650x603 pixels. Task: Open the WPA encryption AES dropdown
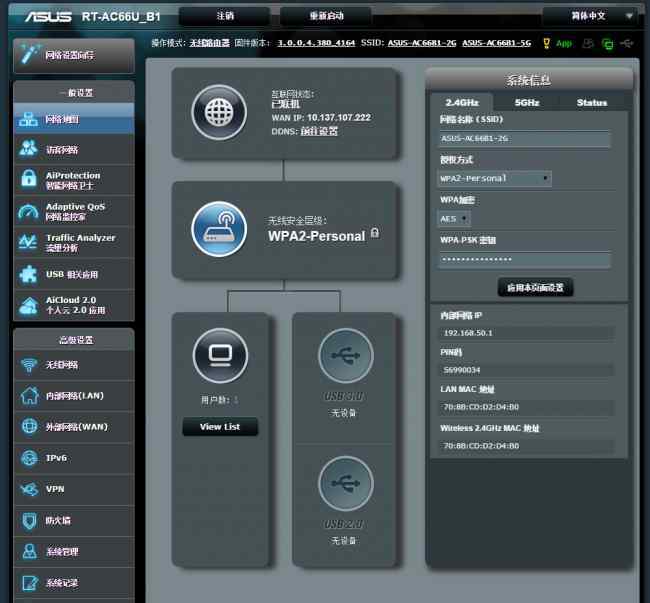coord(454,218)
